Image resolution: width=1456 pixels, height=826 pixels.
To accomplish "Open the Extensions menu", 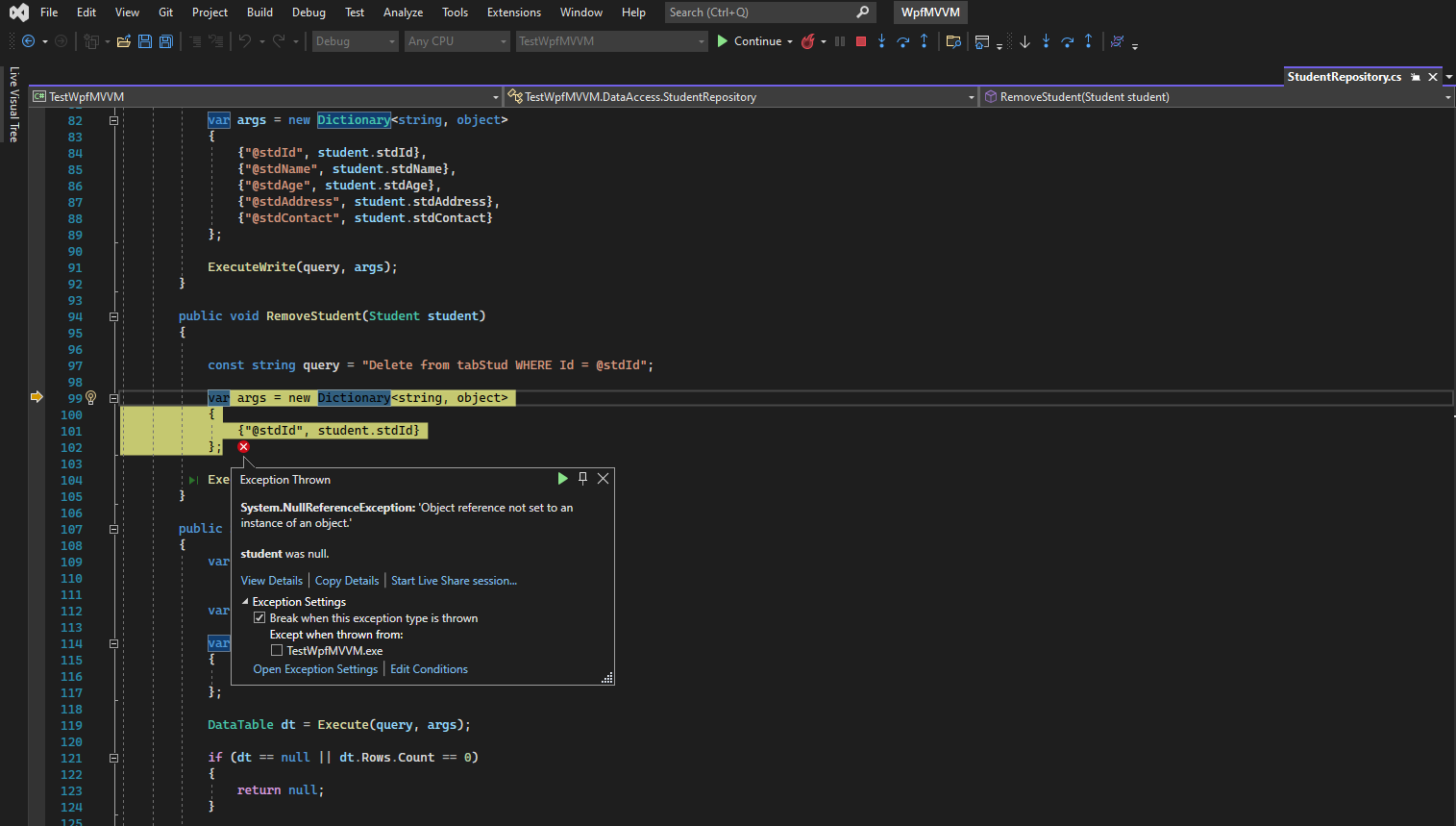I will click(513, 13).
